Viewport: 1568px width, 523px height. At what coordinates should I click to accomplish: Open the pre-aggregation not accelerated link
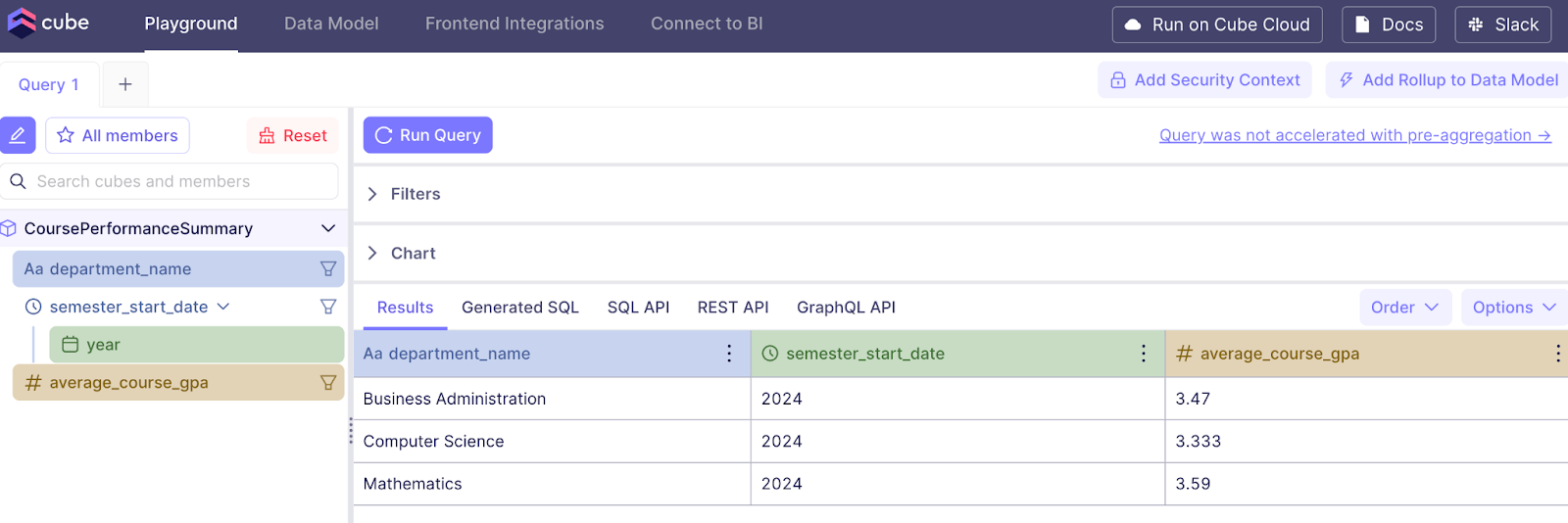(x=1354, y=135)
